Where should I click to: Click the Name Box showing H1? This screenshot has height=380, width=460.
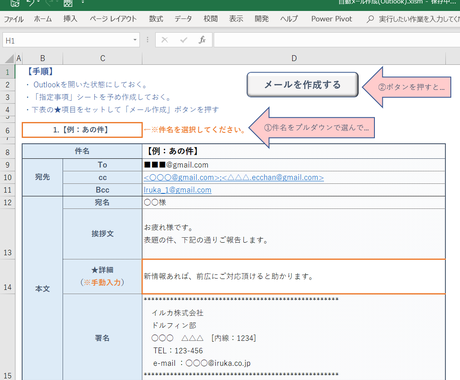67,40
